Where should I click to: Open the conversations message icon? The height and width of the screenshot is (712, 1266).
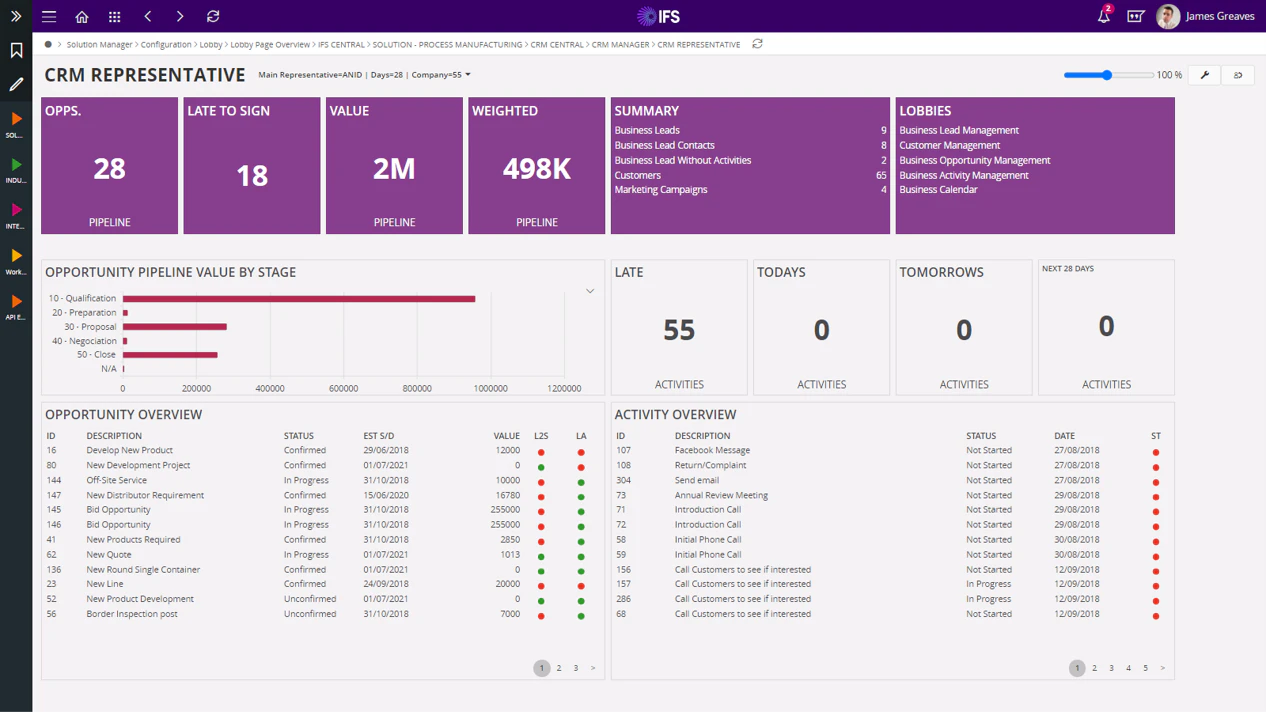[1135, 16]
